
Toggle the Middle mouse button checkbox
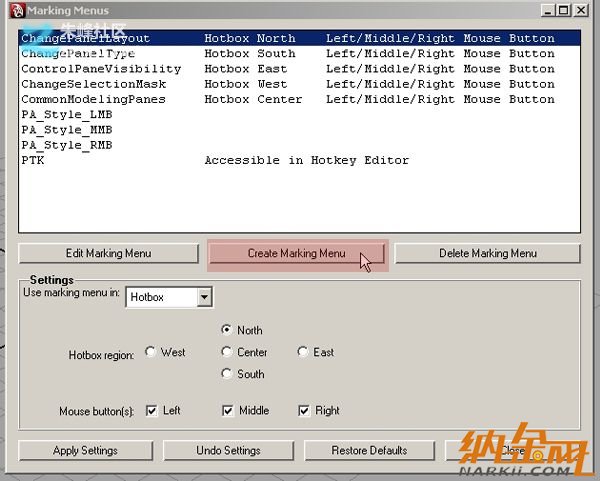[228, 410]
